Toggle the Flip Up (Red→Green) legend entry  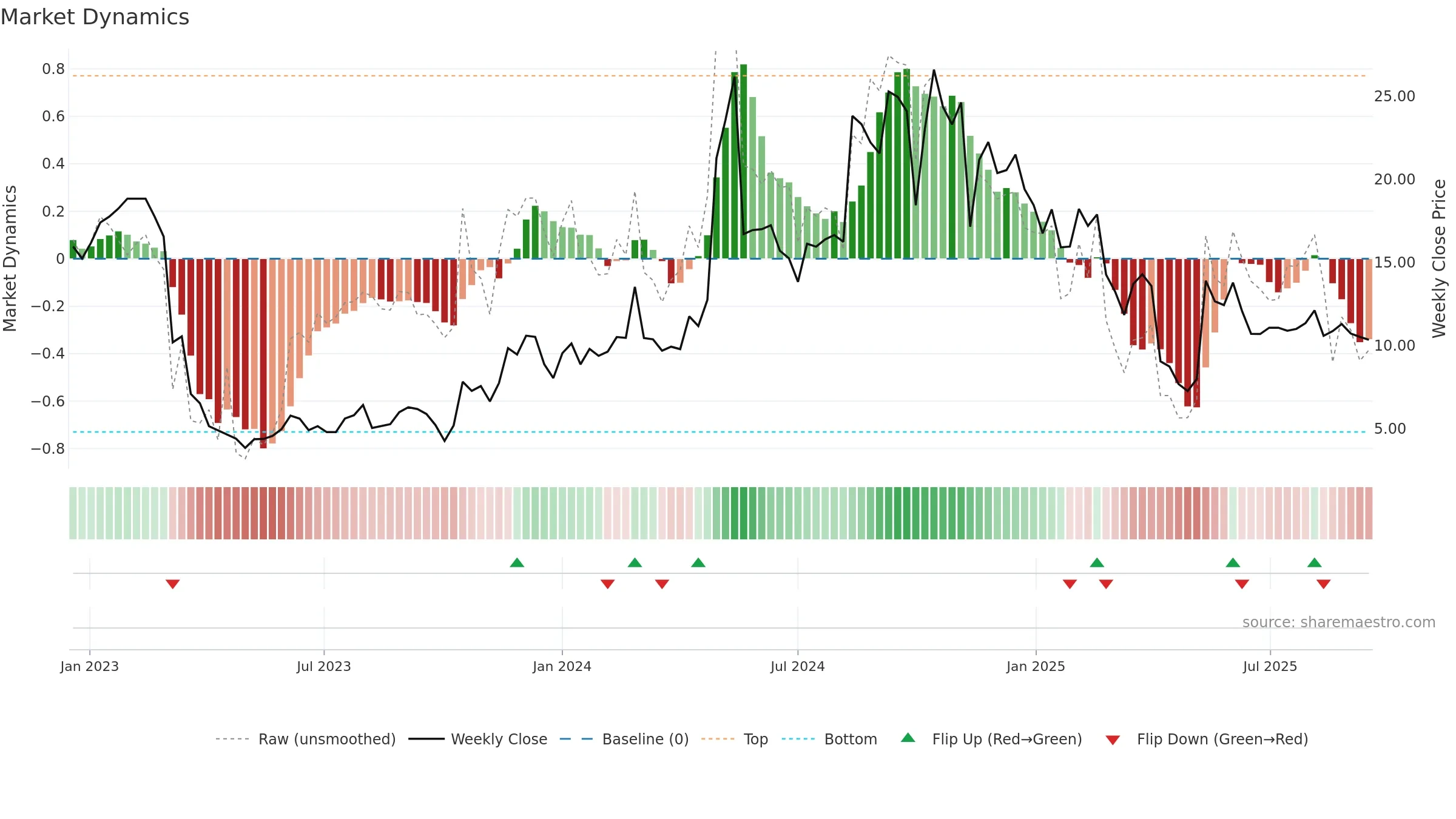(x=991, y=739)
